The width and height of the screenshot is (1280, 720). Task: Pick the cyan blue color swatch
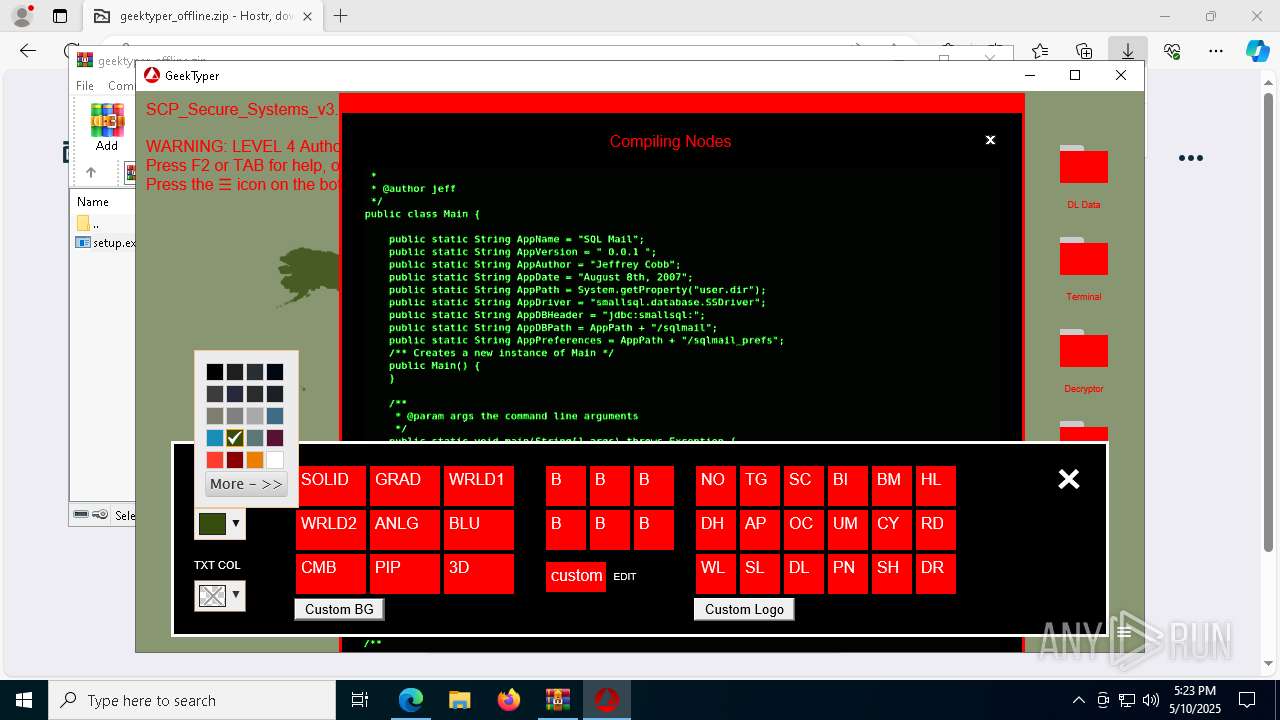click(215, 438)
